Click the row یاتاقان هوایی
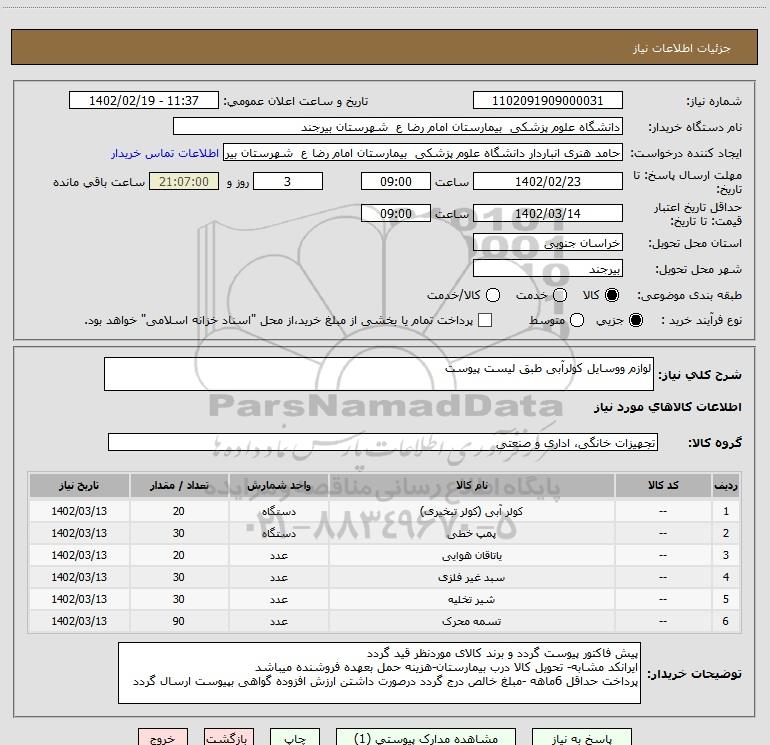The image size is (770, 745). (385, 555)
